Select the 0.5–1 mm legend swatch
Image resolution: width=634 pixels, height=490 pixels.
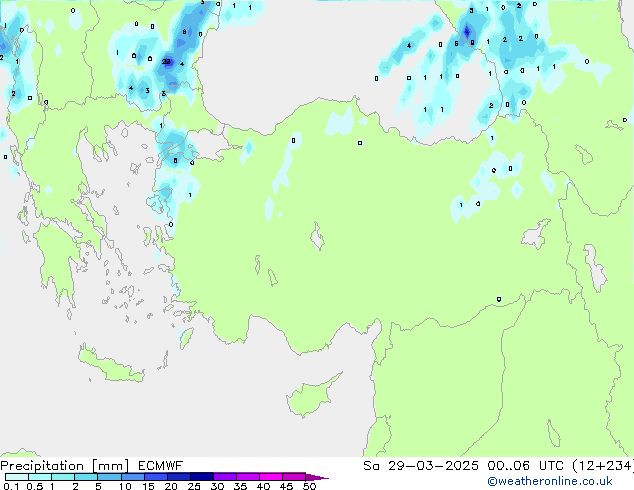[40, 477]
